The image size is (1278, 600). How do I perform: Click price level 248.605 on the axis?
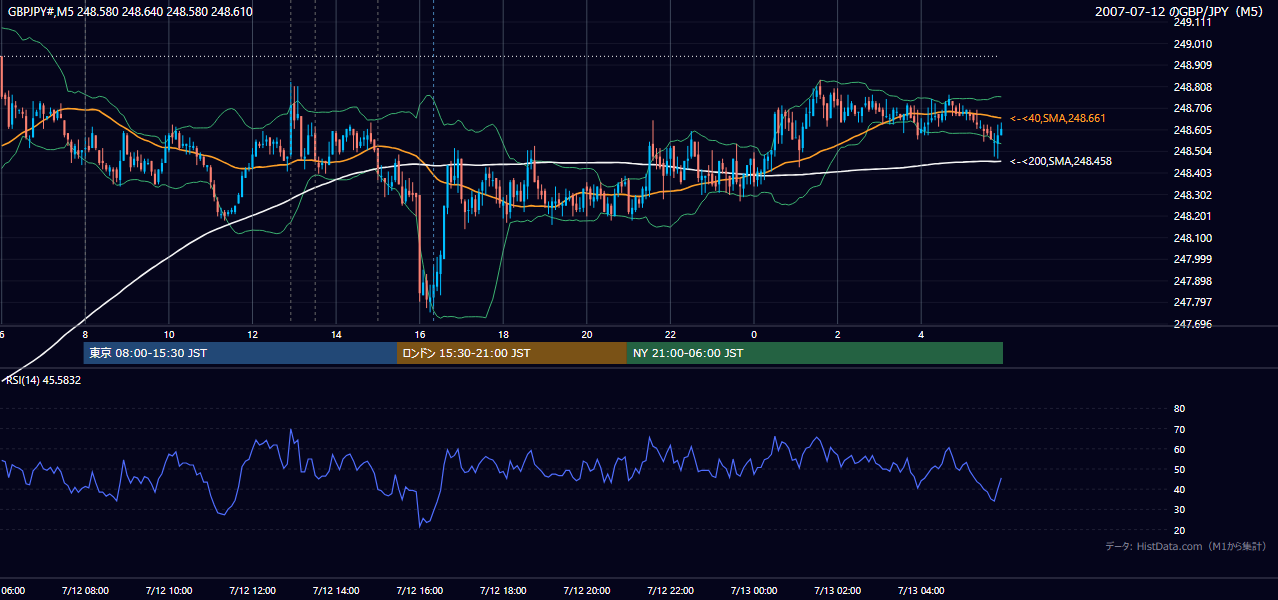pyautogui.click(x=1192, y=130)
